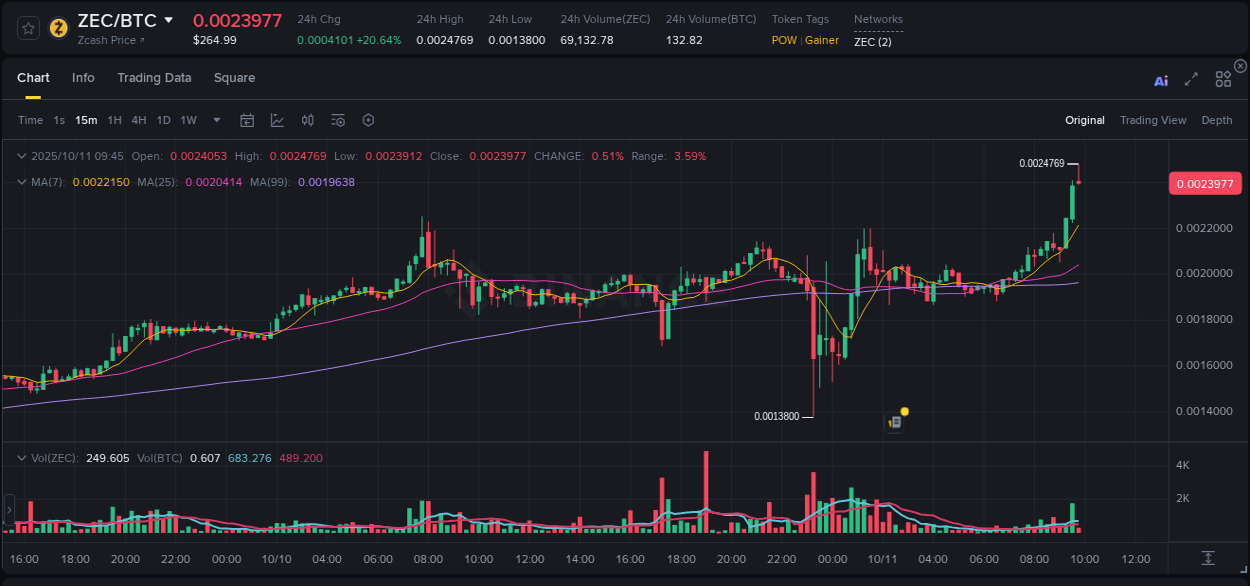
Task: Switch chart display to Depth
Action: pos(1217,120)
